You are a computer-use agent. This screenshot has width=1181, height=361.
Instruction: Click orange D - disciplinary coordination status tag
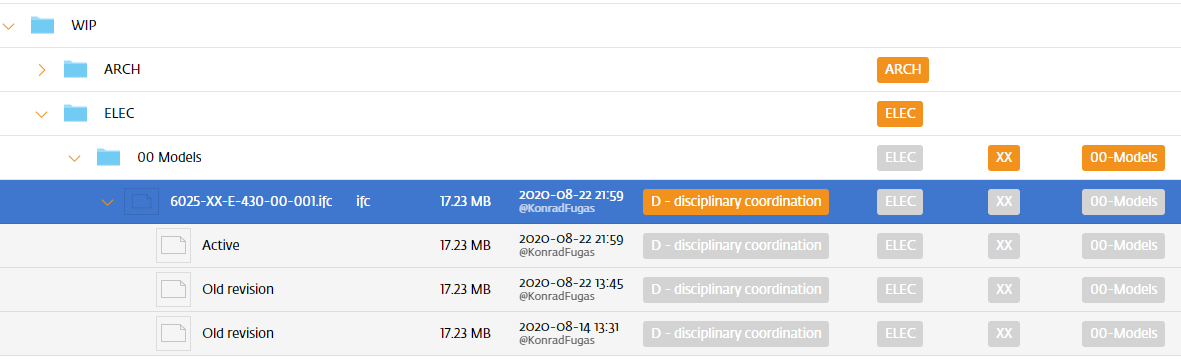735,201
